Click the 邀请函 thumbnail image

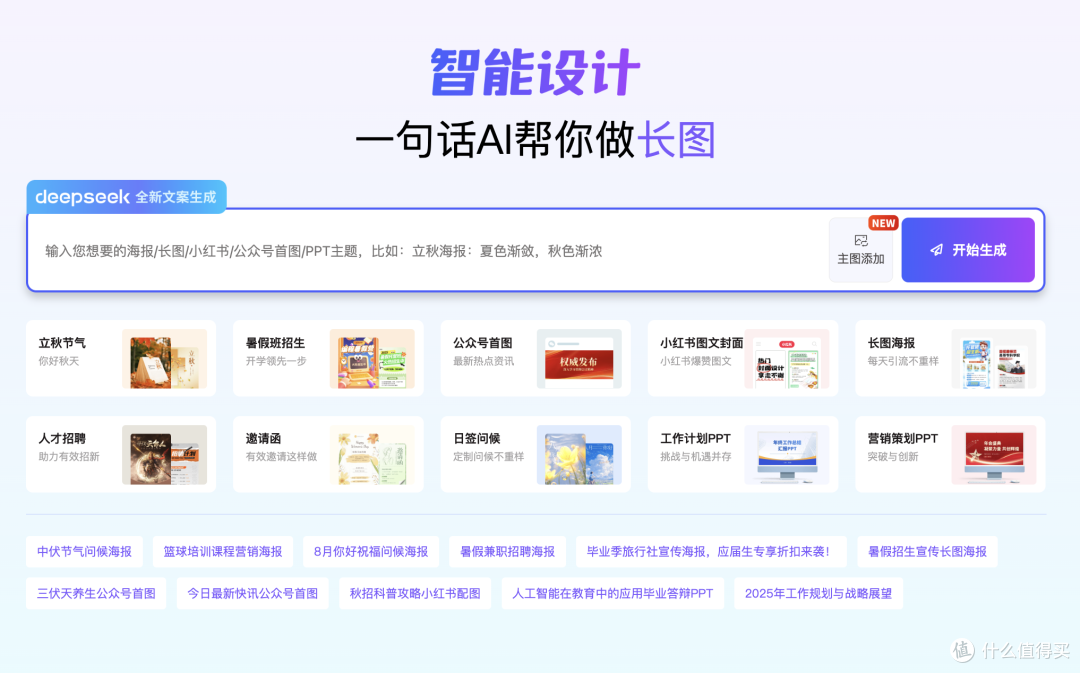click(372, 455)
